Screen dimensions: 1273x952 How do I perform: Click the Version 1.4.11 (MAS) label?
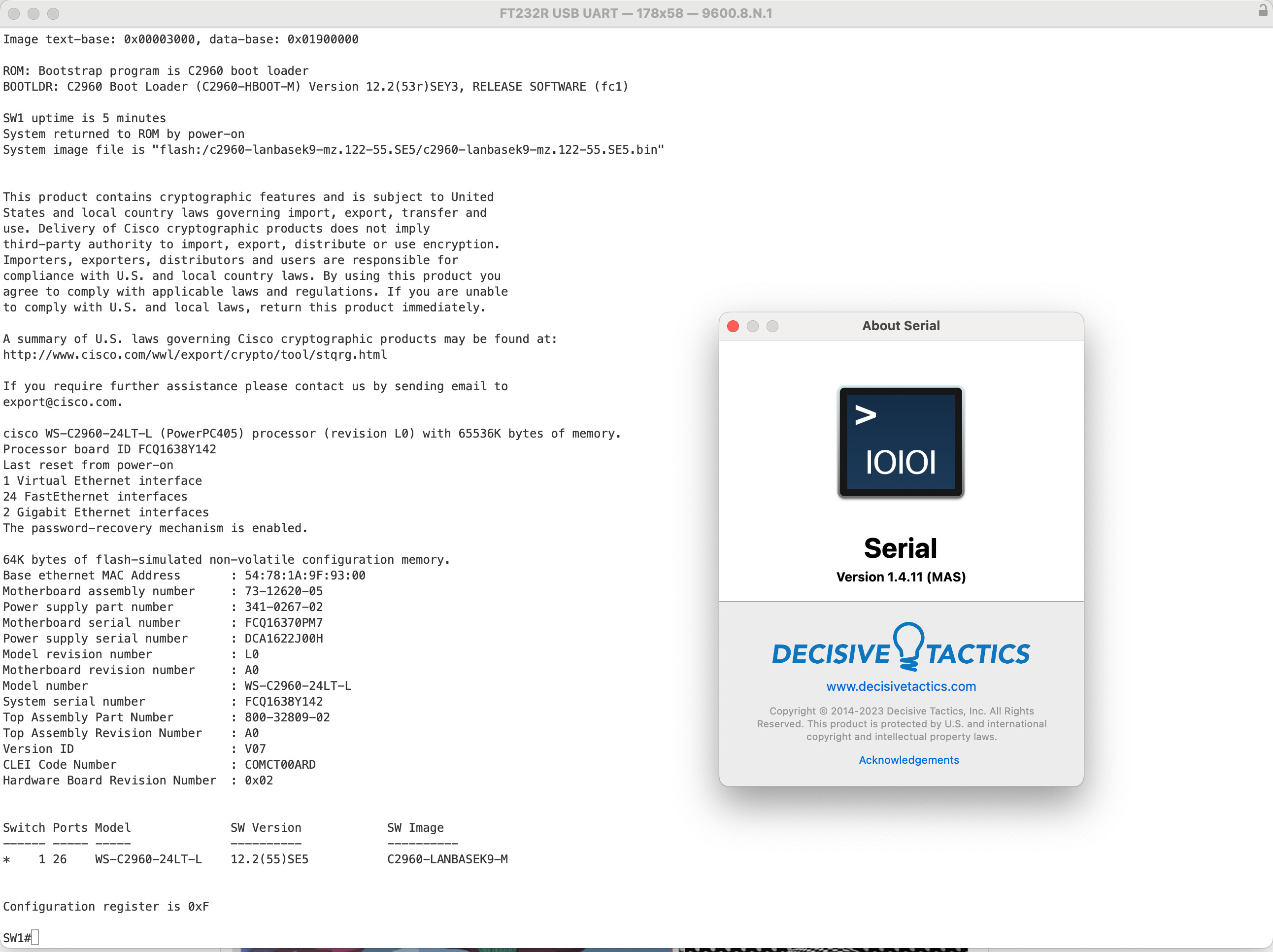[x=901, y=577]
